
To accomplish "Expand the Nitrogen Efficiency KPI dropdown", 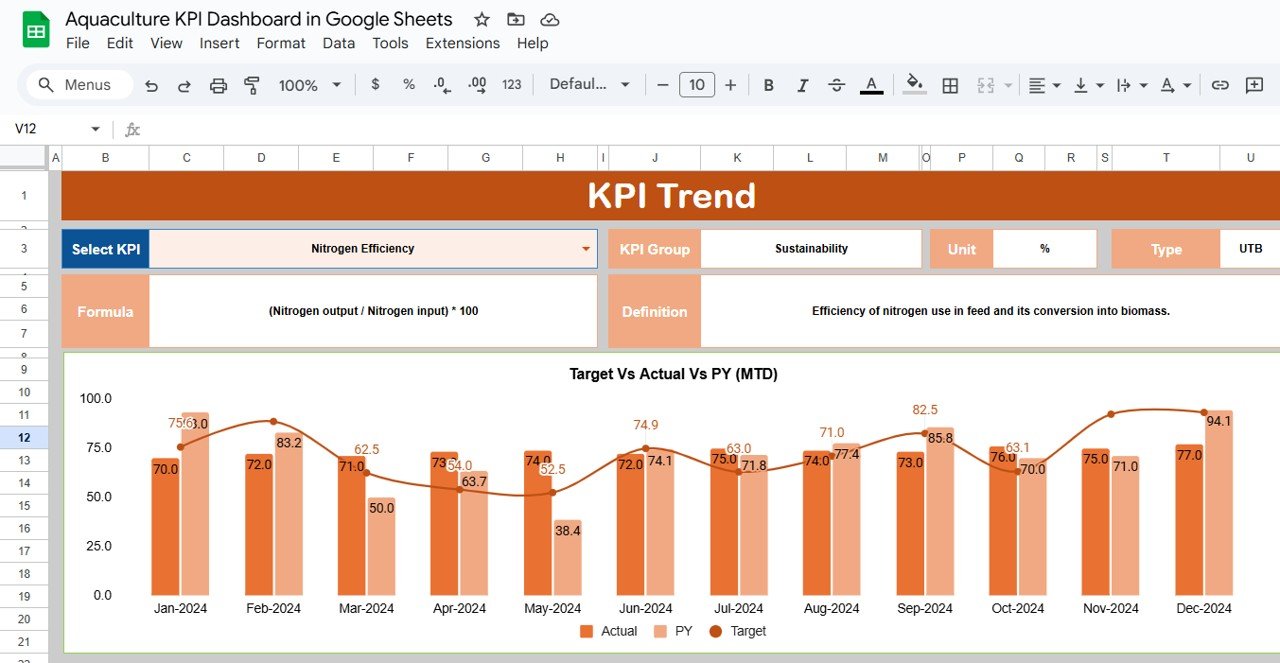I will 586,249.
